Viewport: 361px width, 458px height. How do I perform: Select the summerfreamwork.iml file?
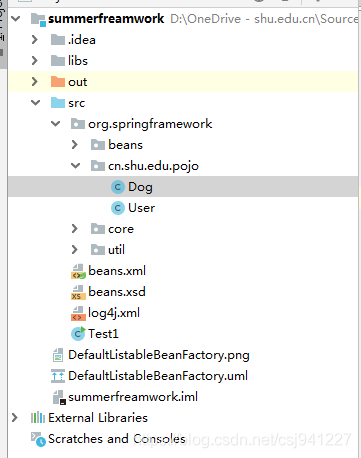coord(133,397)
